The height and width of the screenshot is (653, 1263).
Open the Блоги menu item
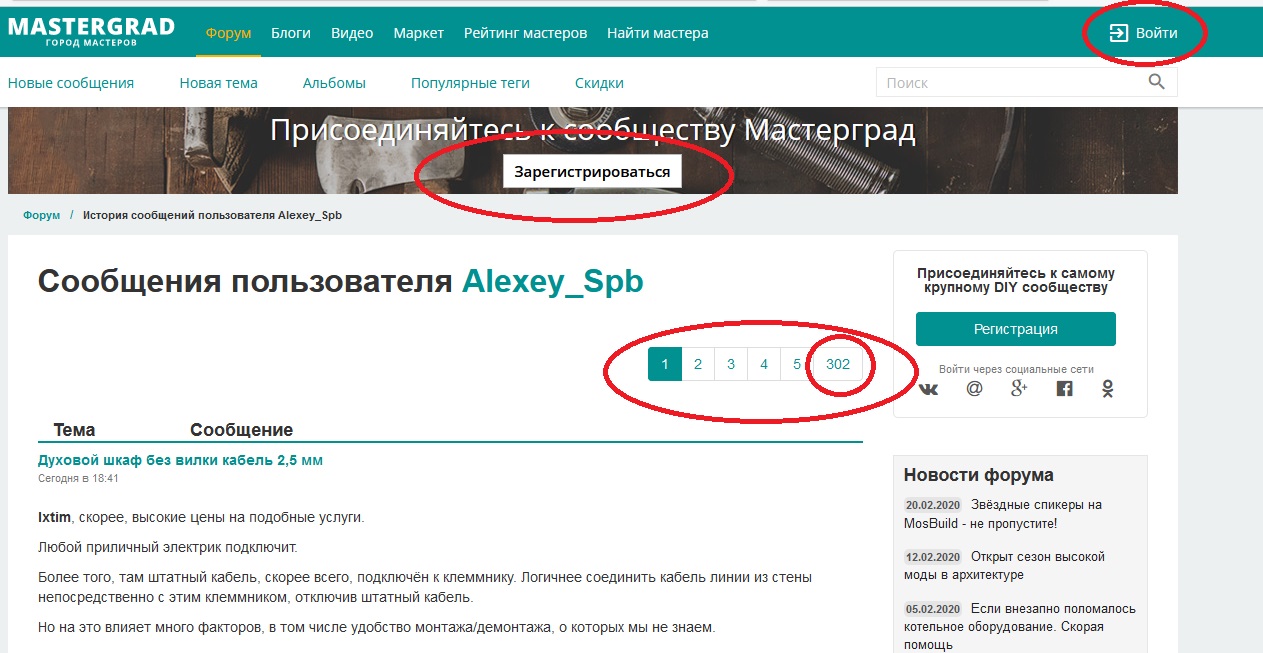click(291, 33)
